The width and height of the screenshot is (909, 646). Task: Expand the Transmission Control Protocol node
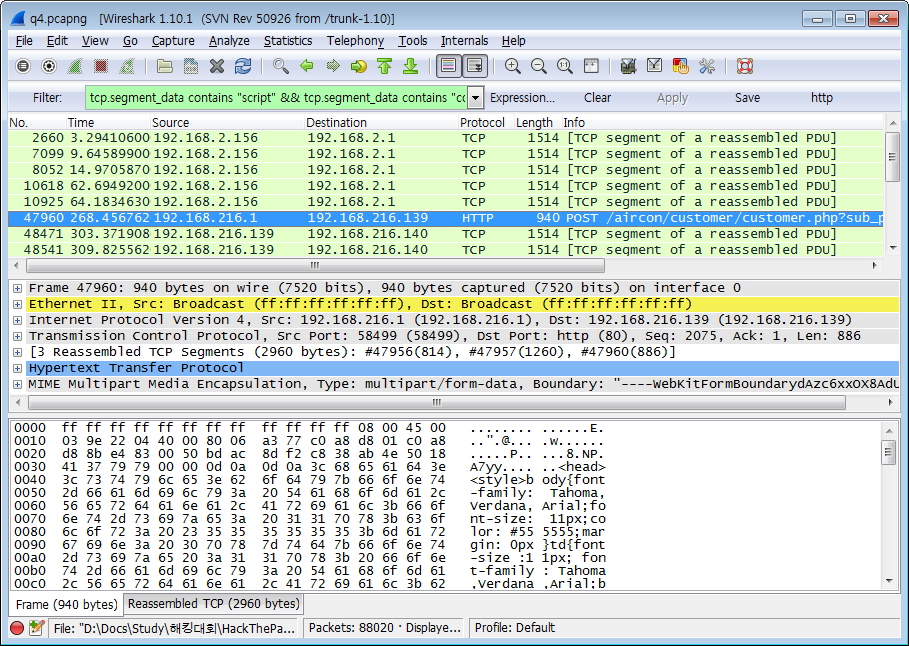pos(17,336)
